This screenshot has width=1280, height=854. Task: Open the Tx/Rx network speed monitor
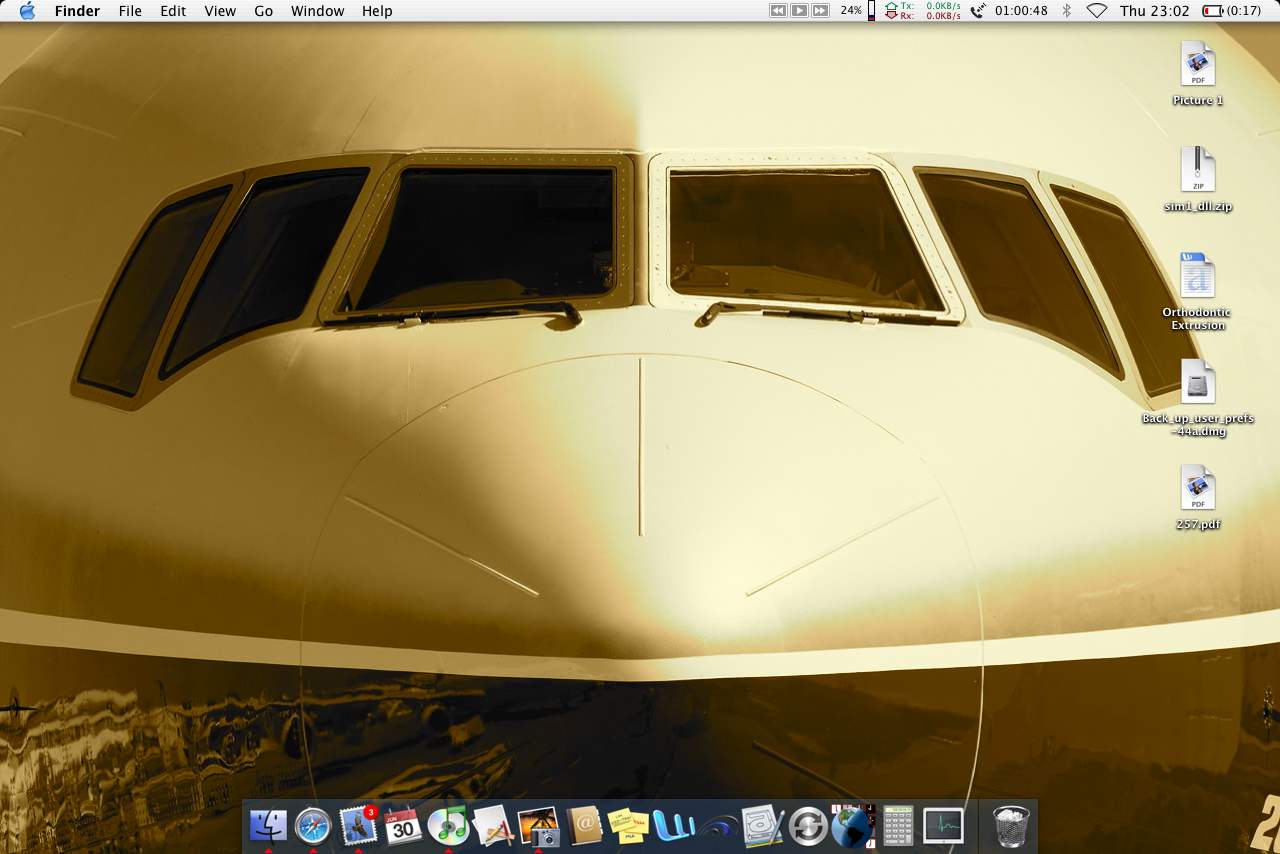point(922,11)
